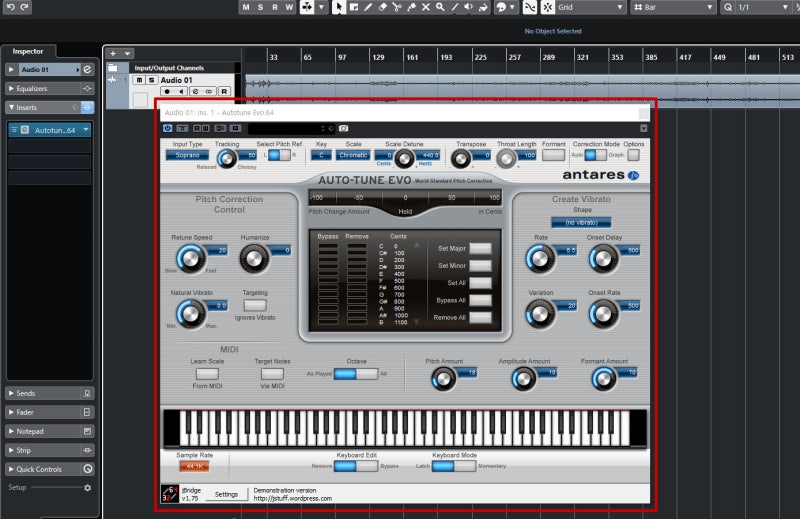Click the Monitor speaker on Audio 01
800x519 pixels.
181,91
